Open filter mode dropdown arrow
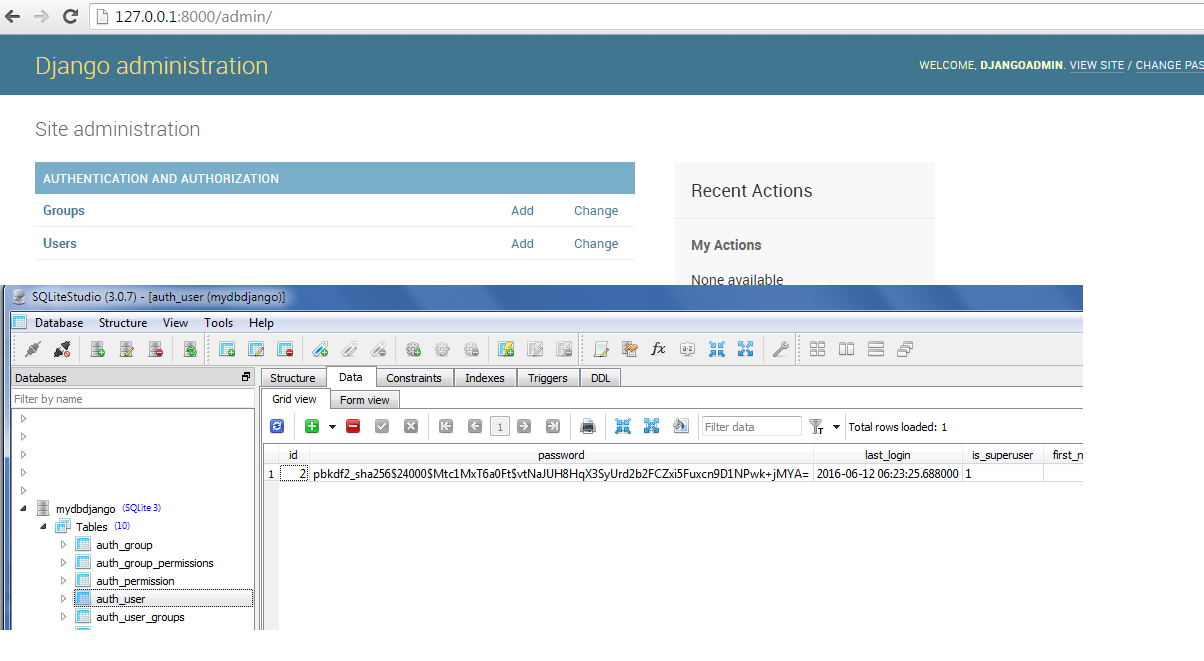The height and width of the screenshot is (661, 1204). [x=836, y=427]
